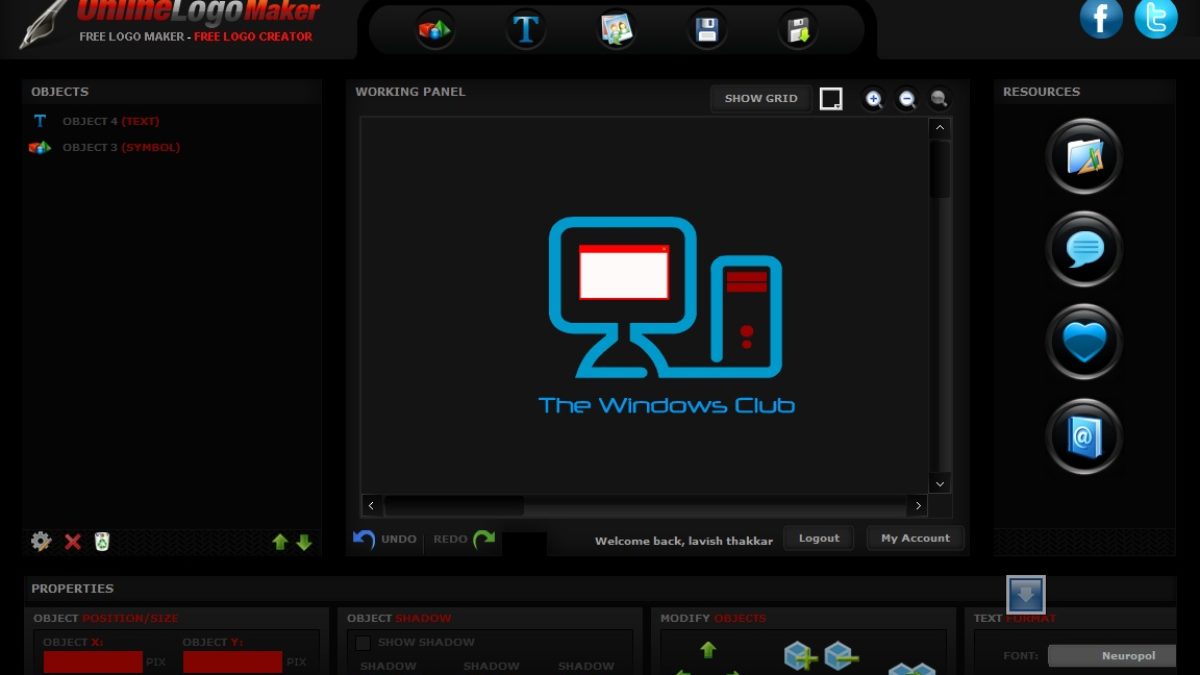Click the white square canvas background icon

coord(831,99)
